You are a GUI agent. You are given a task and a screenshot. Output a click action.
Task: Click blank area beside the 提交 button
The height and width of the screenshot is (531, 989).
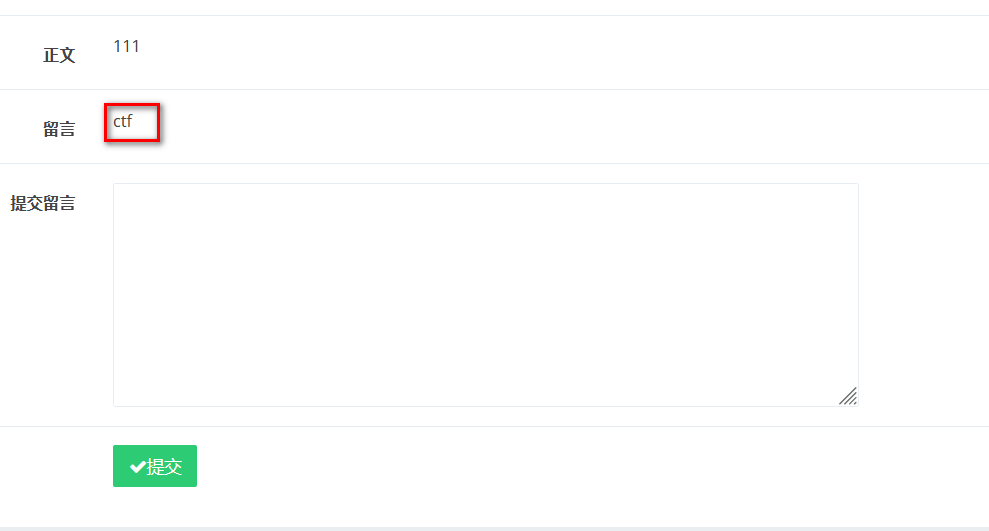point(500,467)
